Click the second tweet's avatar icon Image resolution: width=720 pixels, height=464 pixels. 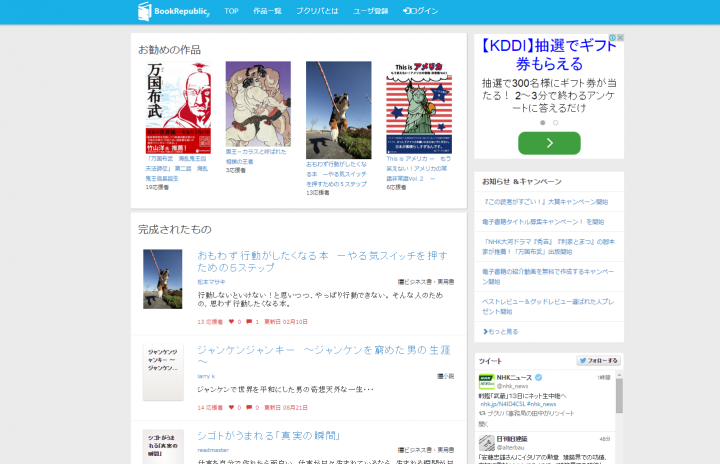(x=486, y=443)
